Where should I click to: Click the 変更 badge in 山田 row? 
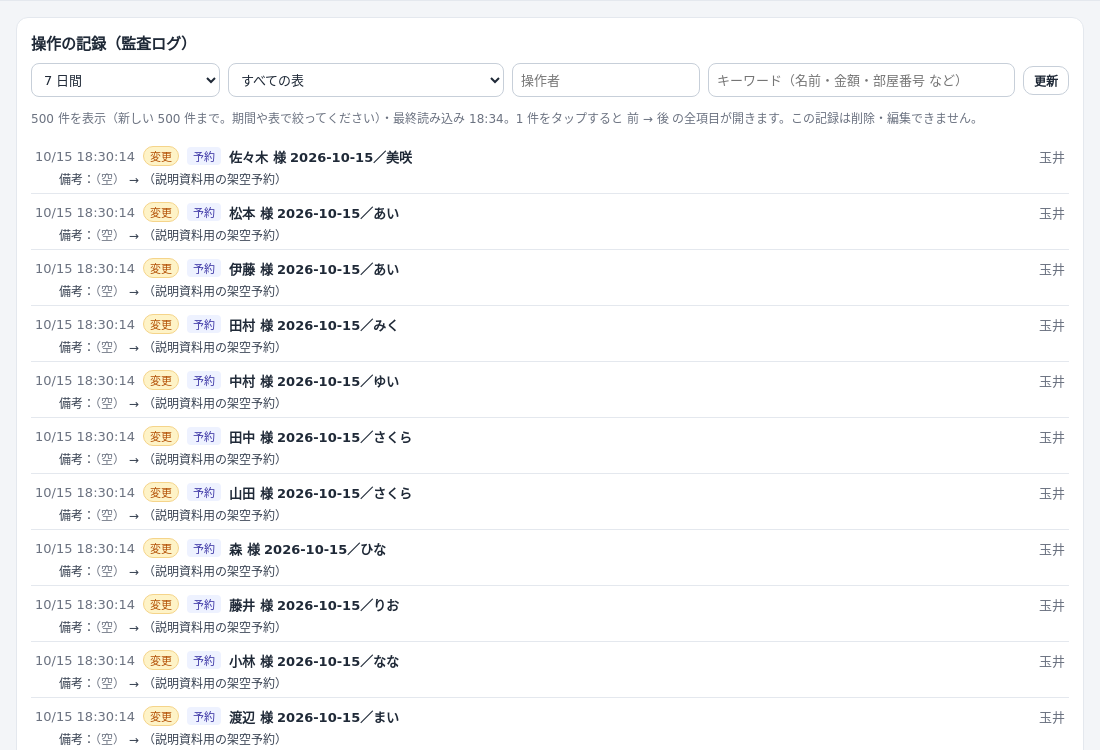[161, 493]
